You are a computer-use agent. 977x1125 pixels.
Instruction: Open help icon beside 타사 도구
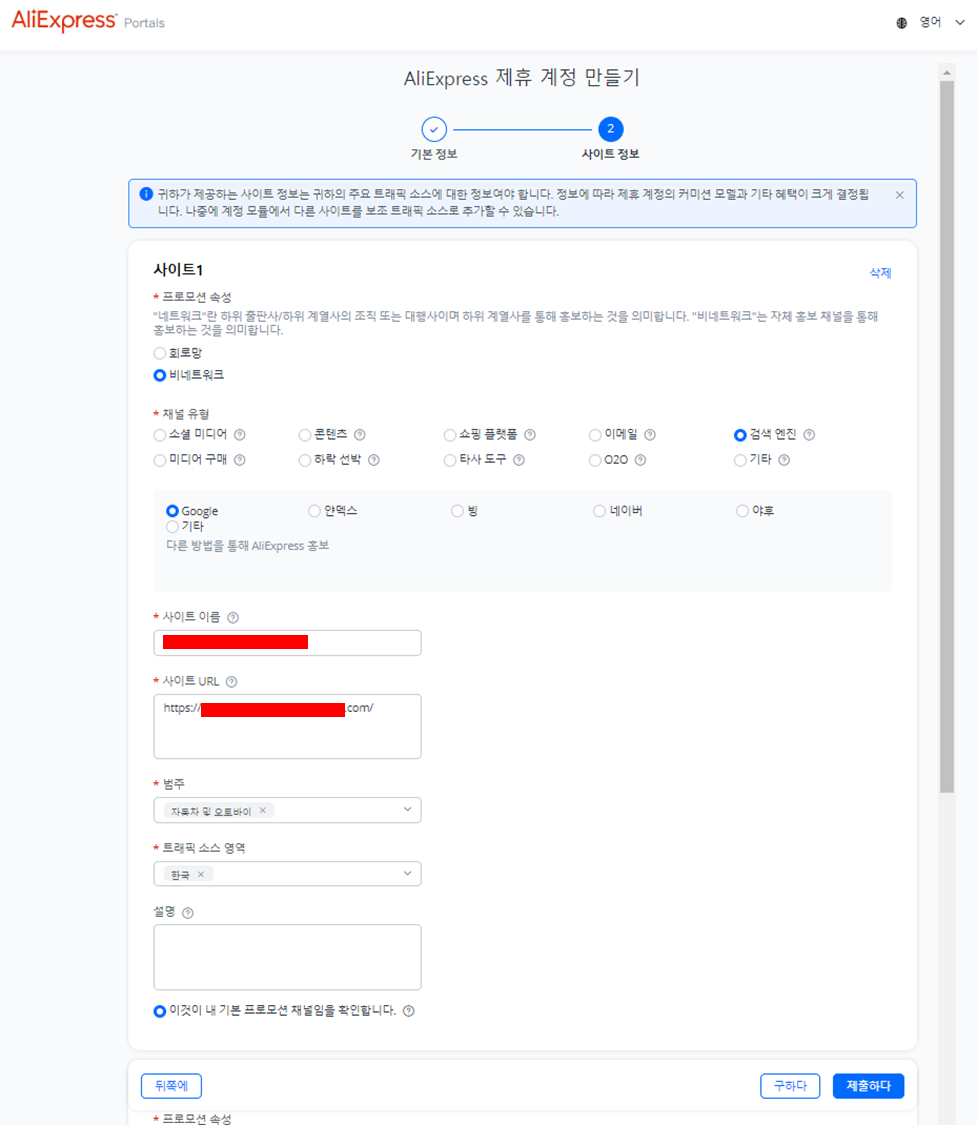click(519, 460)
